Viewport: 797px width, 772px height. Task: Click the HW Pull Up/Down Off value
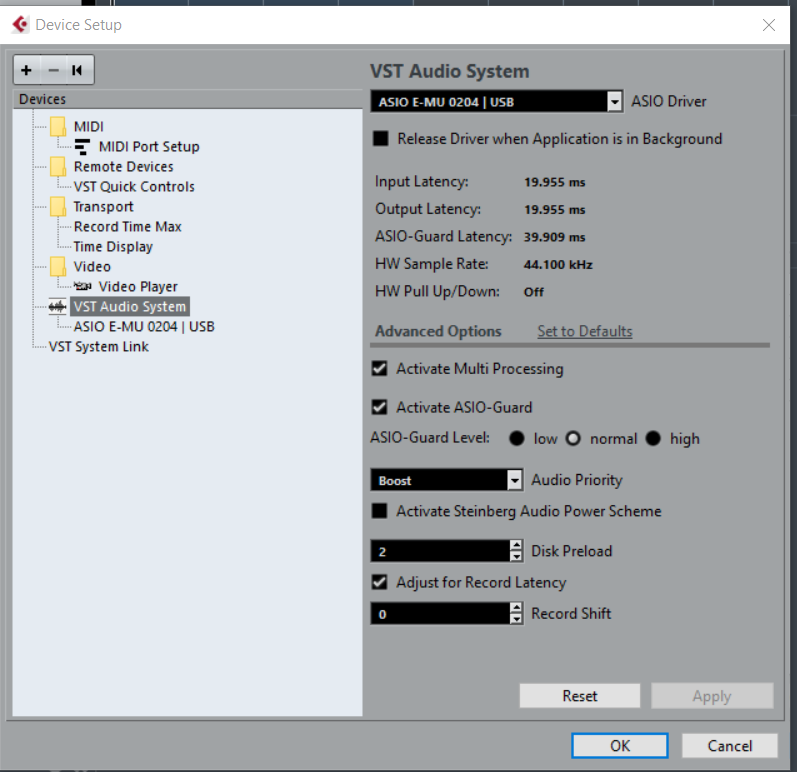(534, 292)
